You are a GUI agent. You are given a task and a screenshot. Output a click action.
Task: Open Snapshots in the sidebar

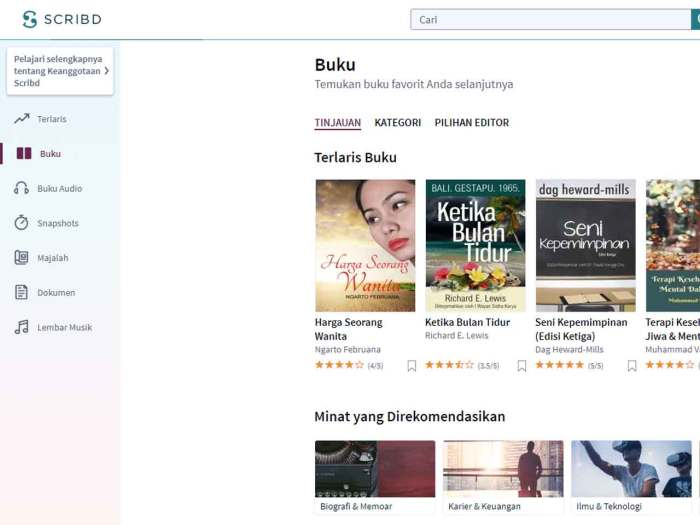point(58,223)
